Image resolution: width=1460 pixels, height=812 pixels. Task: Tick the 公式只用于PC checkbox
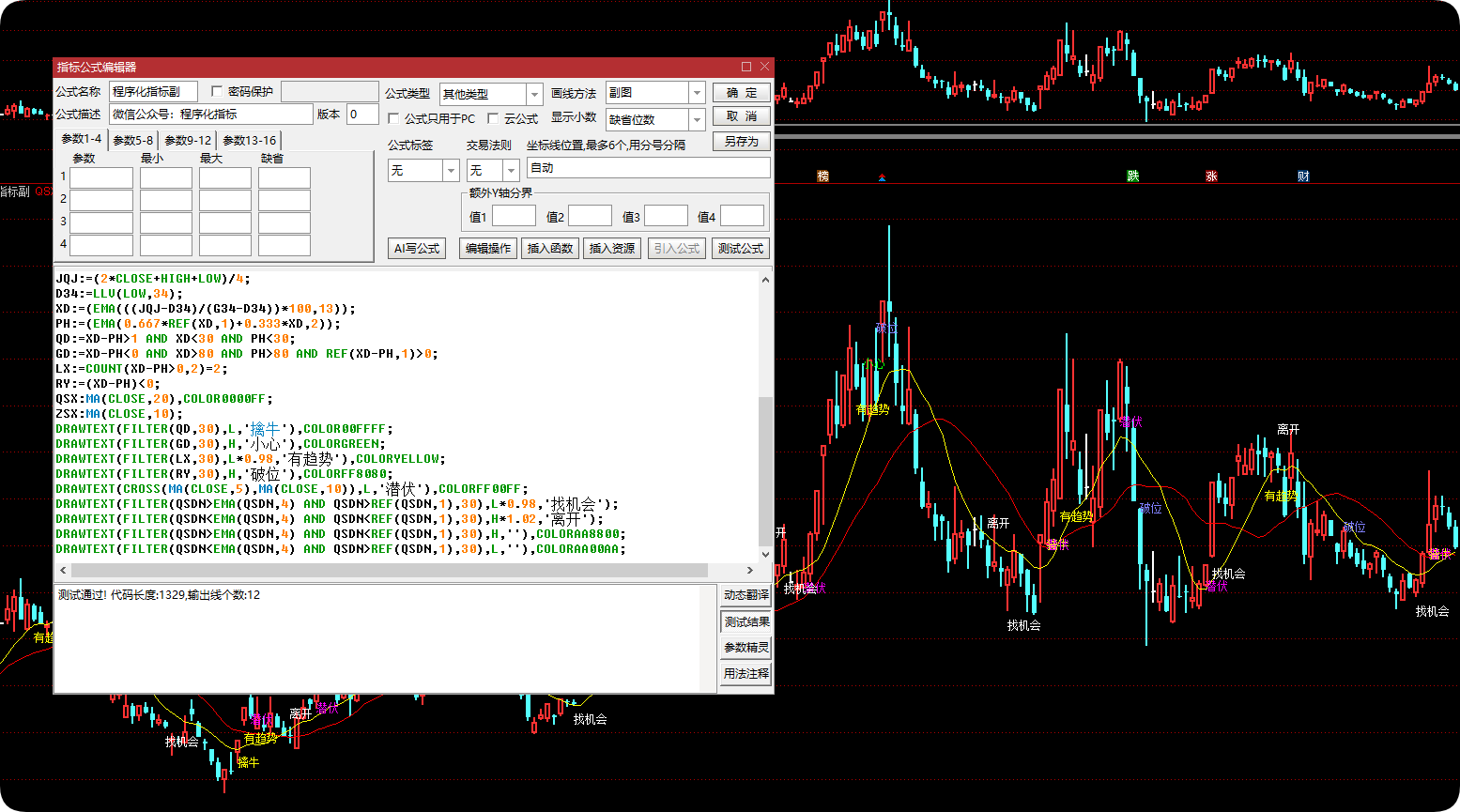tap(394, 119)
